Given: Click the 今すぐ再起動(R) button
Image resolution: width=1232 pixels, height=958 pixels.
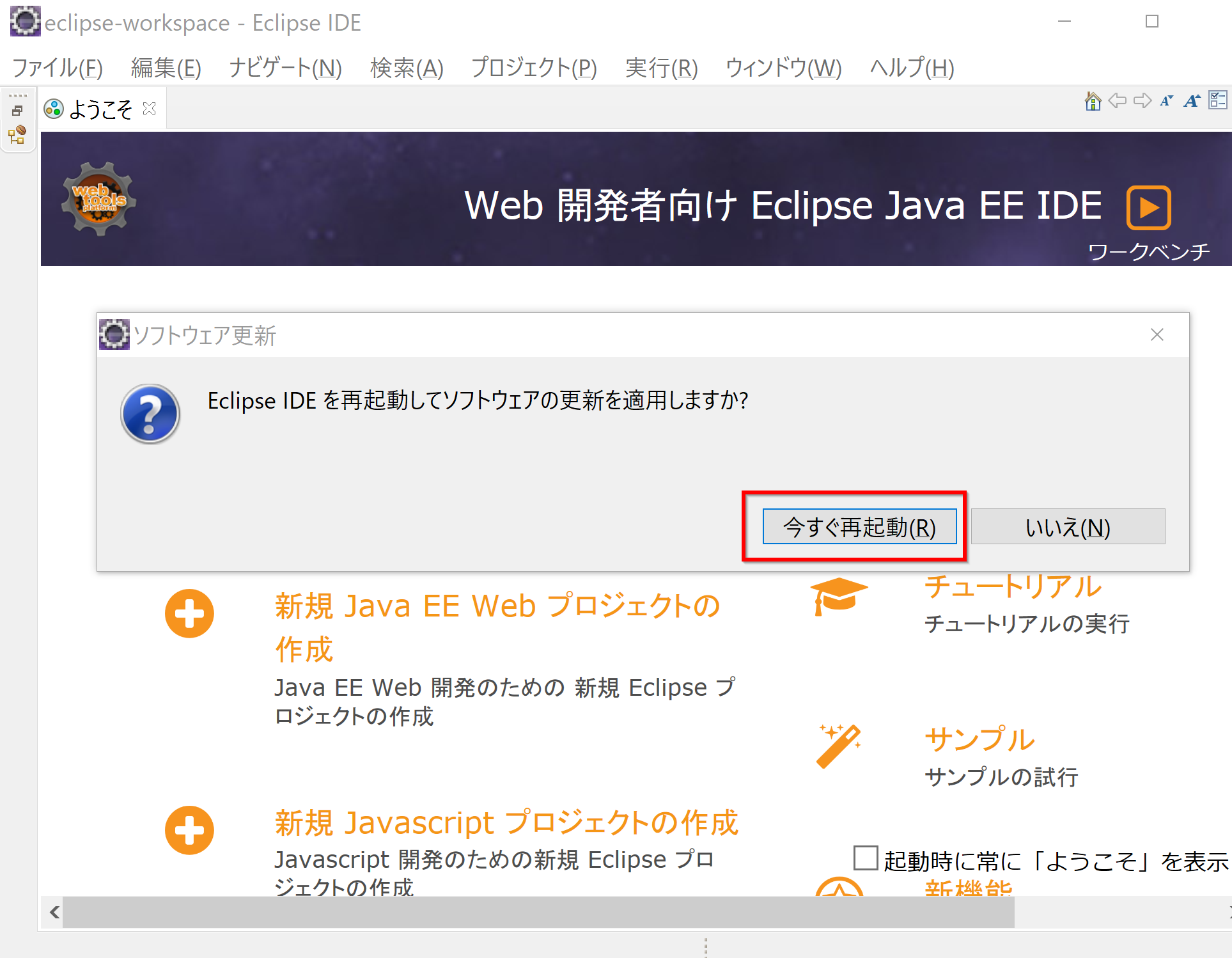Looking at the screenshot, I should click(x=859, y=527).
